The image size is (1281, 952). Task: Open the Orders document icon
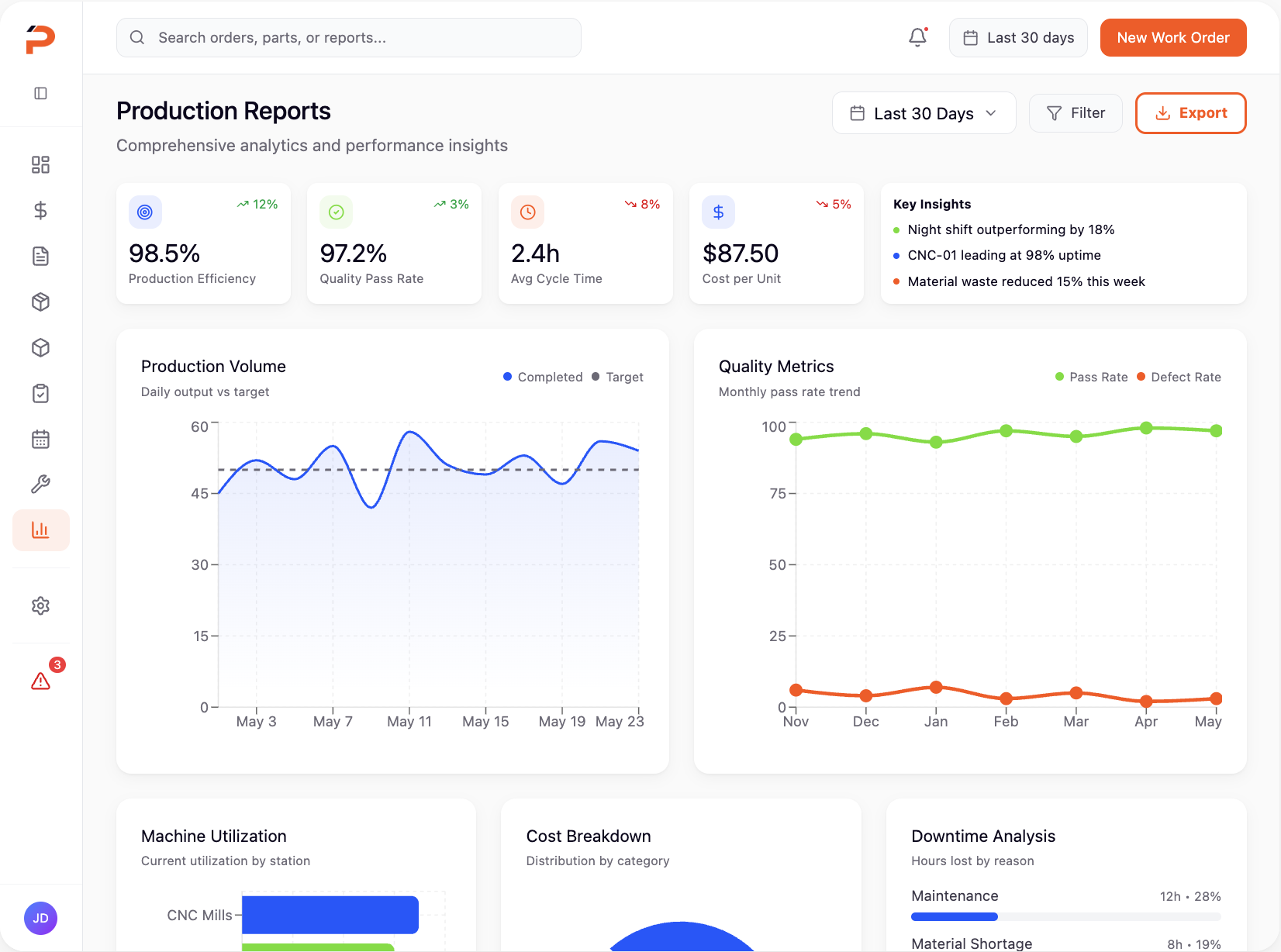click(40, 256)
